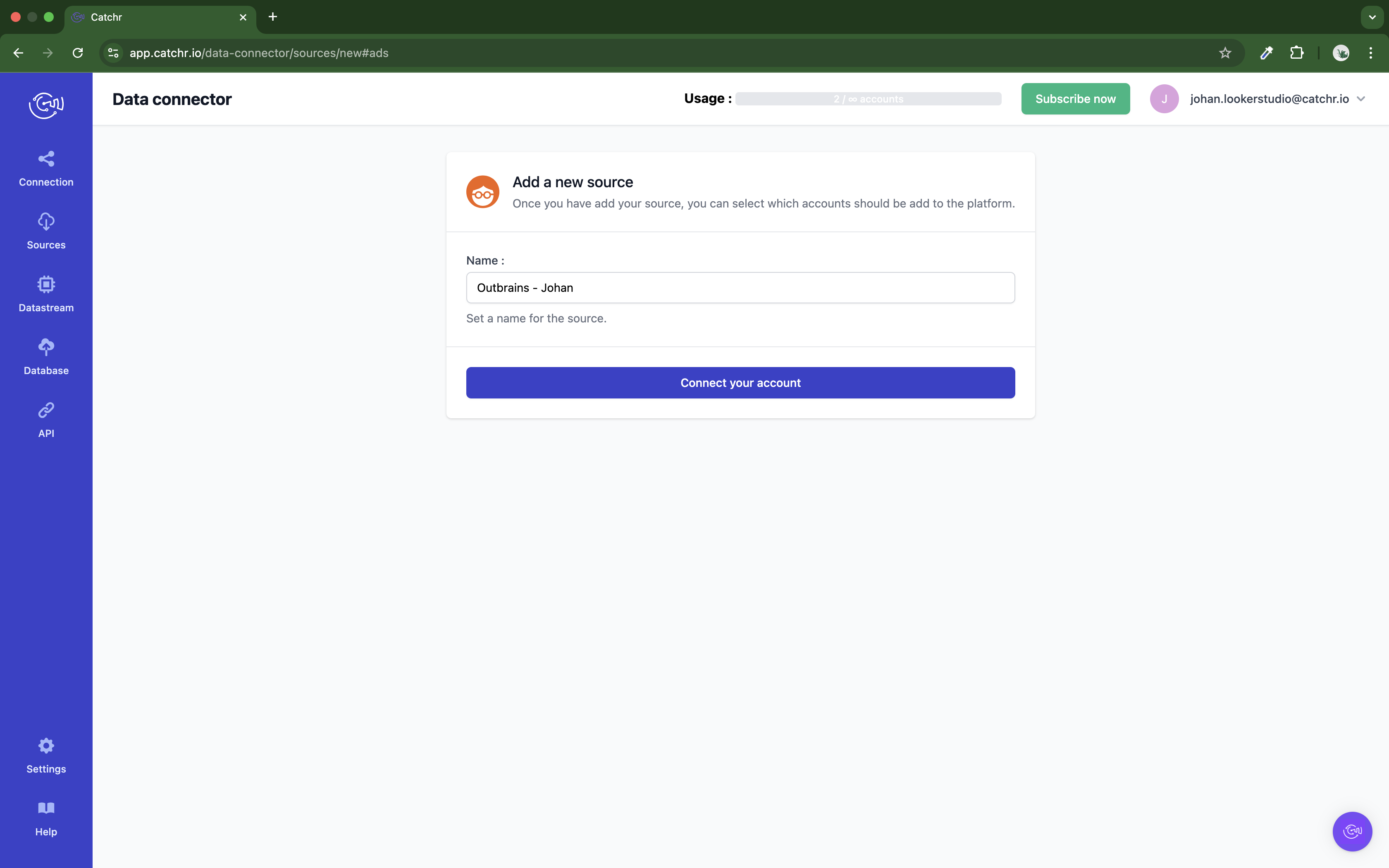Open a new browser tab
This screenshot has height=868, width=1389.
pos(273,17)
